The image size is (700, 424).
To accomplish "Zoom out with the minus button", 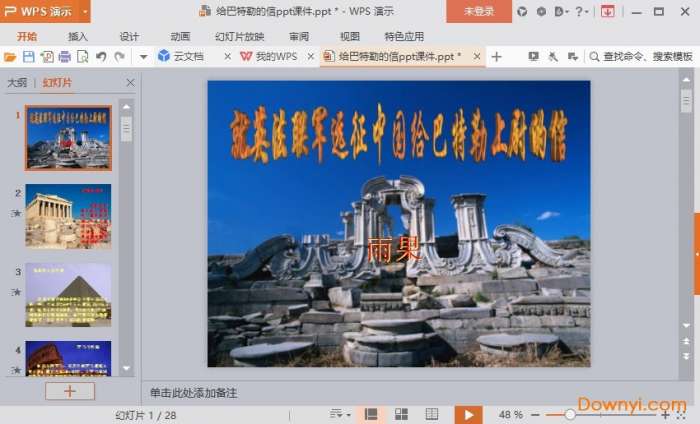I will (535, 415).
